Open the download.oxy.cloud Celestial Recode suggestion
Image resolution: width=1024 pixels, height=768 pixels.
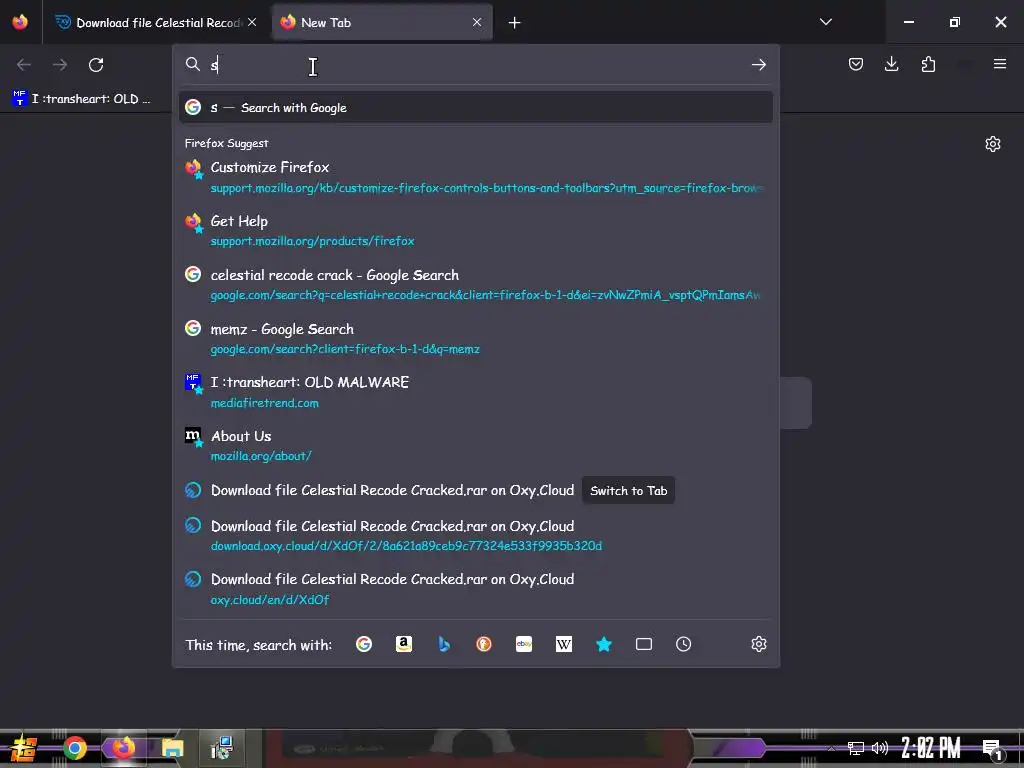[x=475, y=535]
